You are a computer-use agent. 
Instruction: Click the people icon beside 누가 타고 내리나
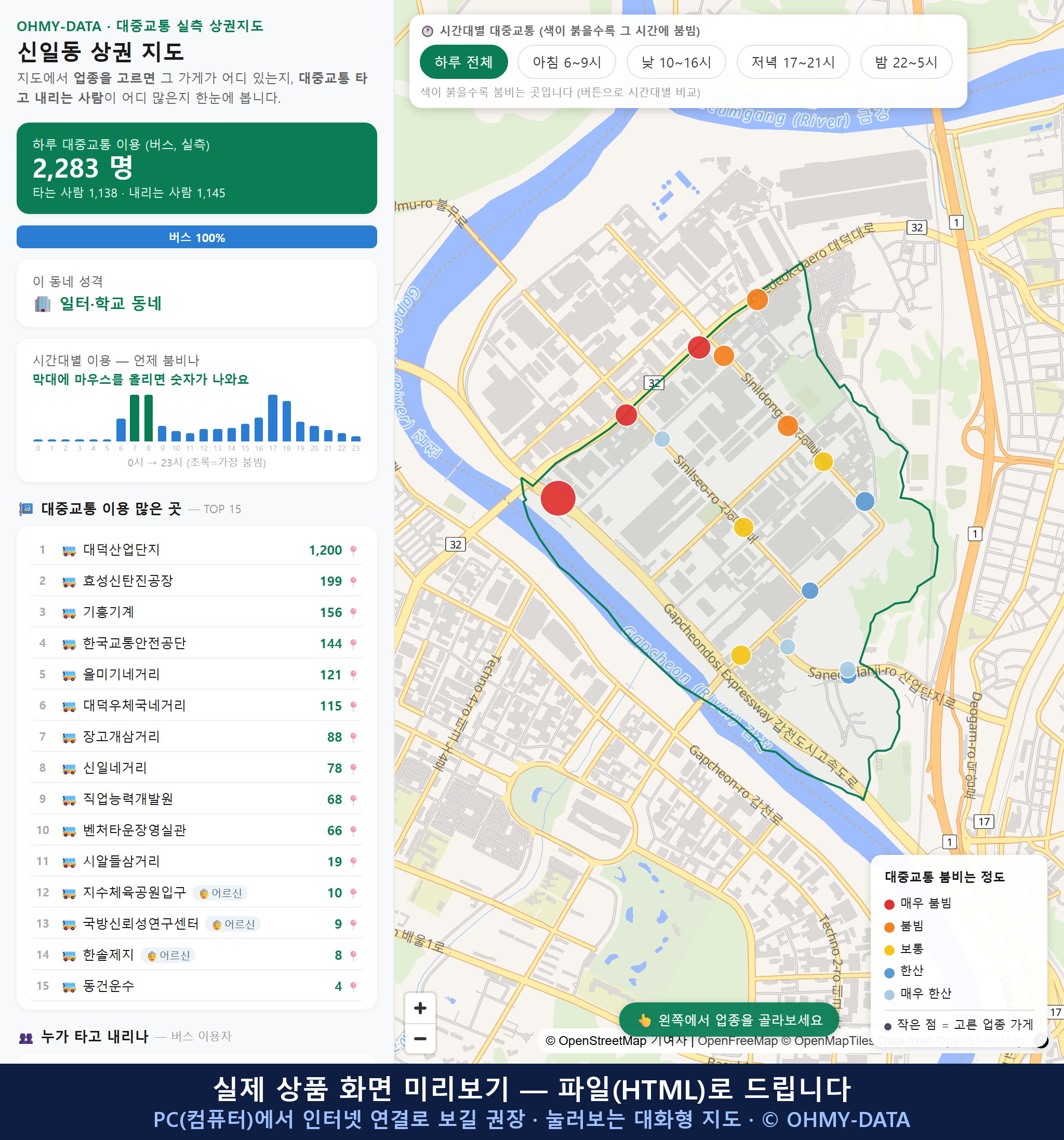coord(26,1037)
